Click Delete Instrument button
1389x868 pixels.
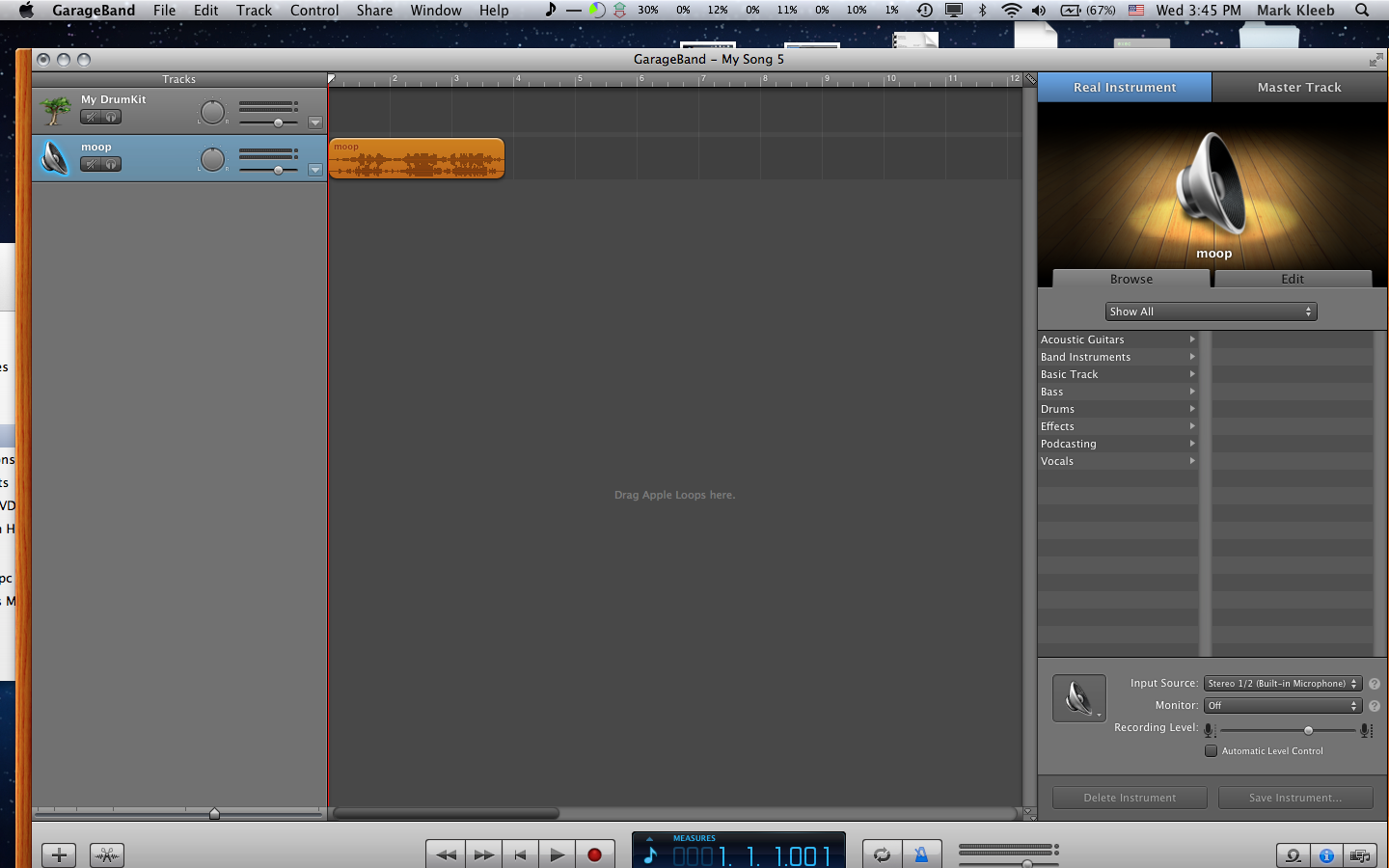pyautogui.click(x=1130, y=798)
